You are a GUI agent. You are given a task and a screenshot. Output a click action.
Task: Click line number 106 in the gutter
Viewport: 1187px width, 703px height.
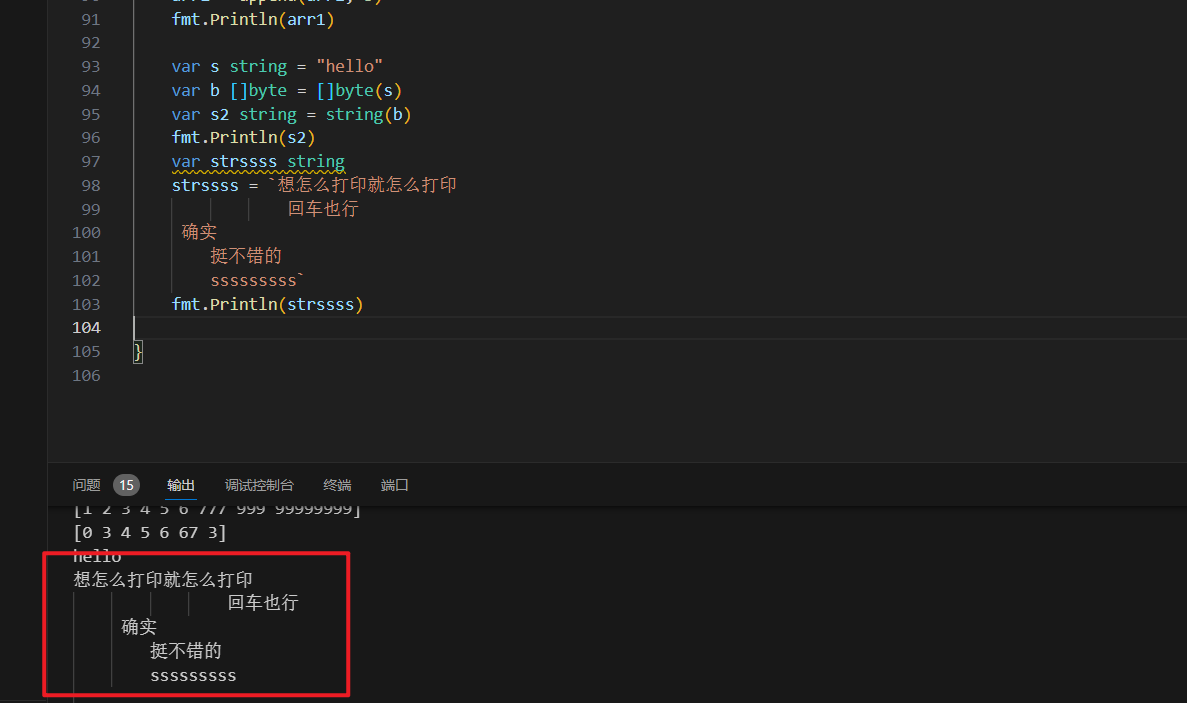(x=86, y=375)
